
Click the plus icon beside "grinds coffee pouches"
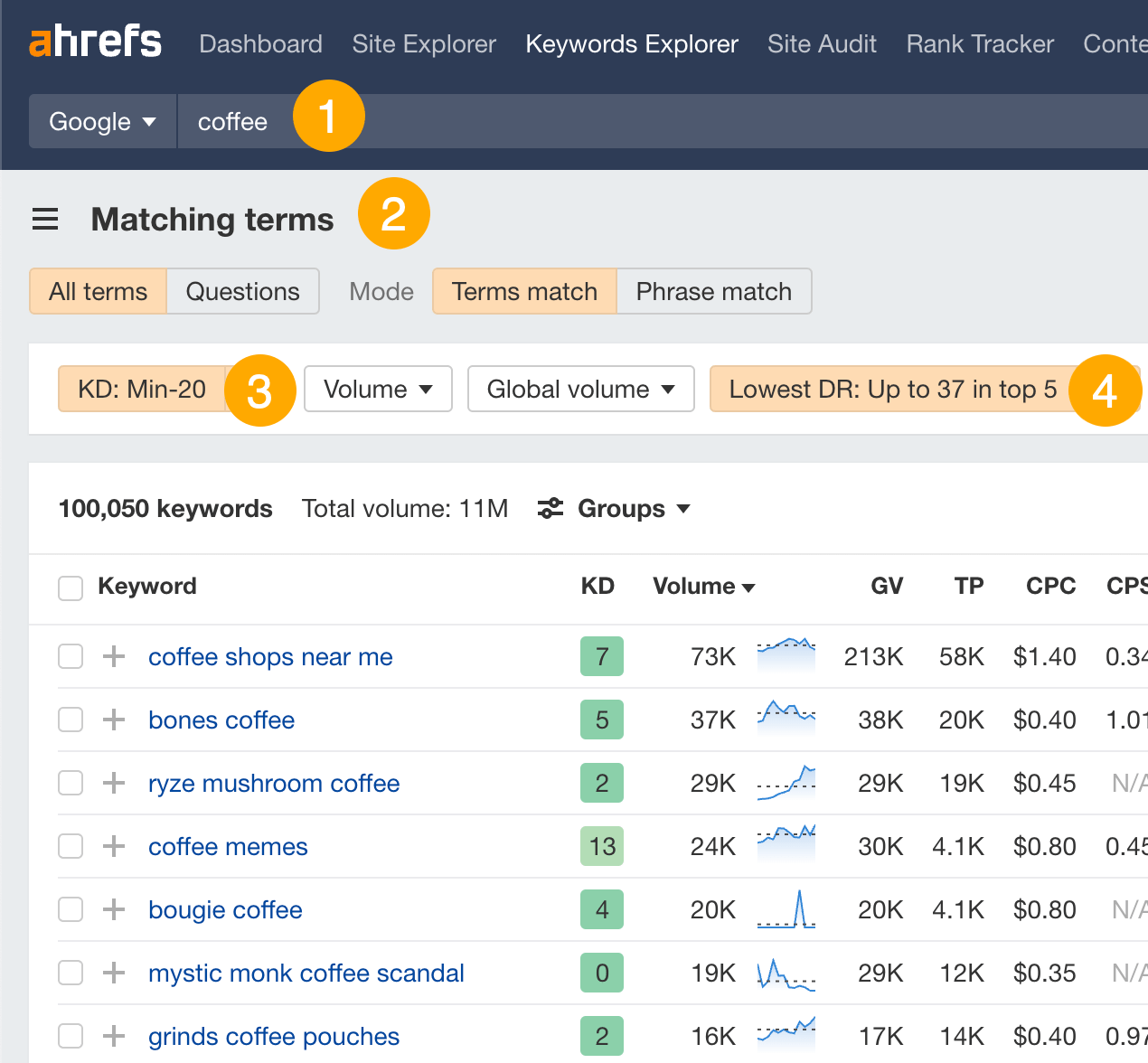[x=113, y=1036]
